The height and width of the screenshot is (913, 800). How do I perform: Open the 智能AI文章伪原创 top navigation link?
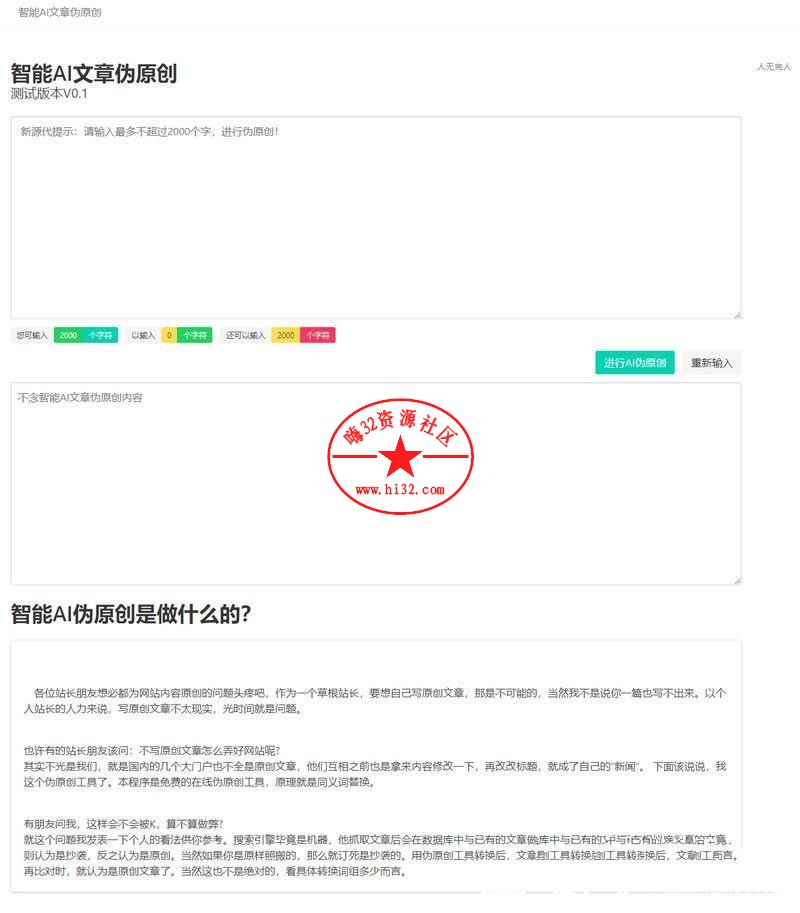coord(59,13)
